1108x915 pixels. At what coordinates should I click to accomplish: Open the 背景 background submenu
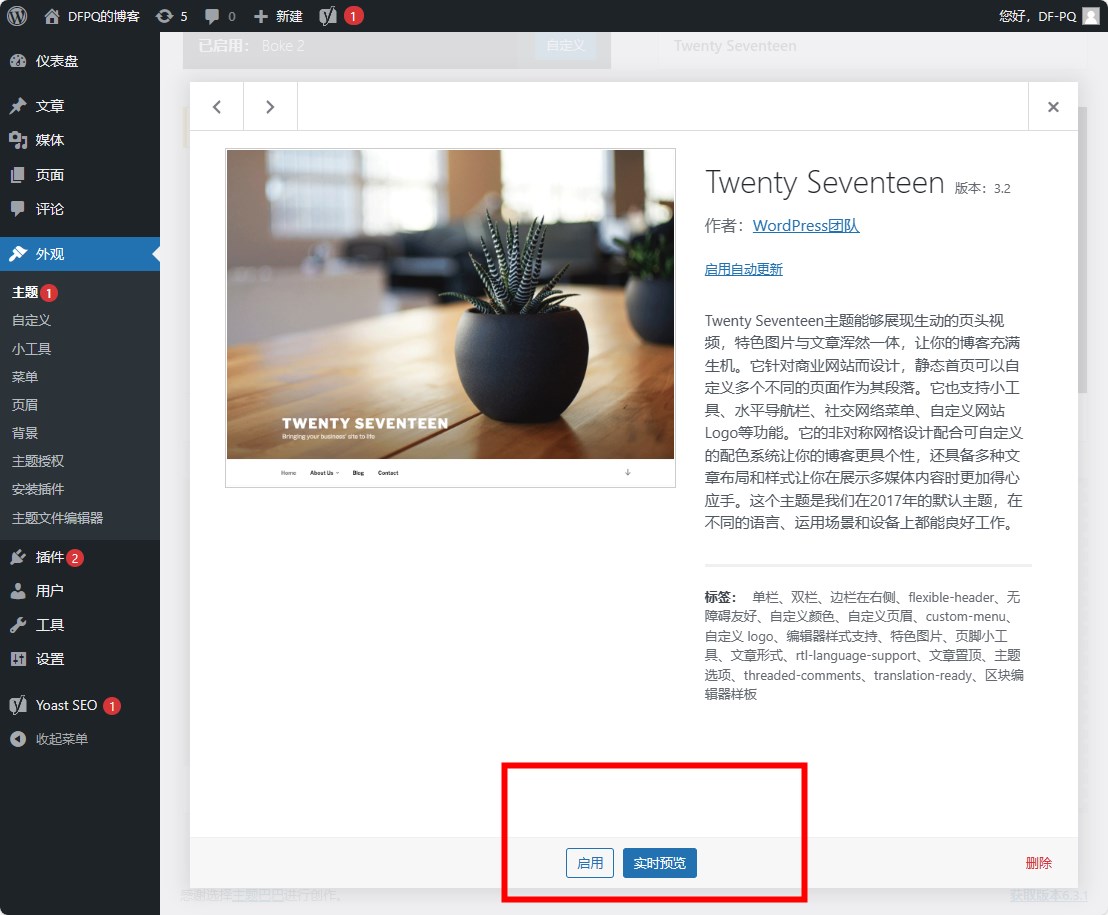pyautogui.click(x=25, y=433)
